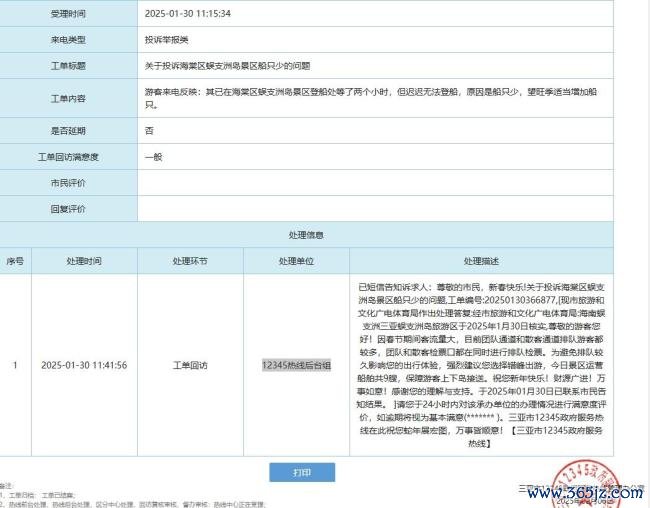Click the 是否延期 label cell
The image size is (650, 508).
[68, 131]
